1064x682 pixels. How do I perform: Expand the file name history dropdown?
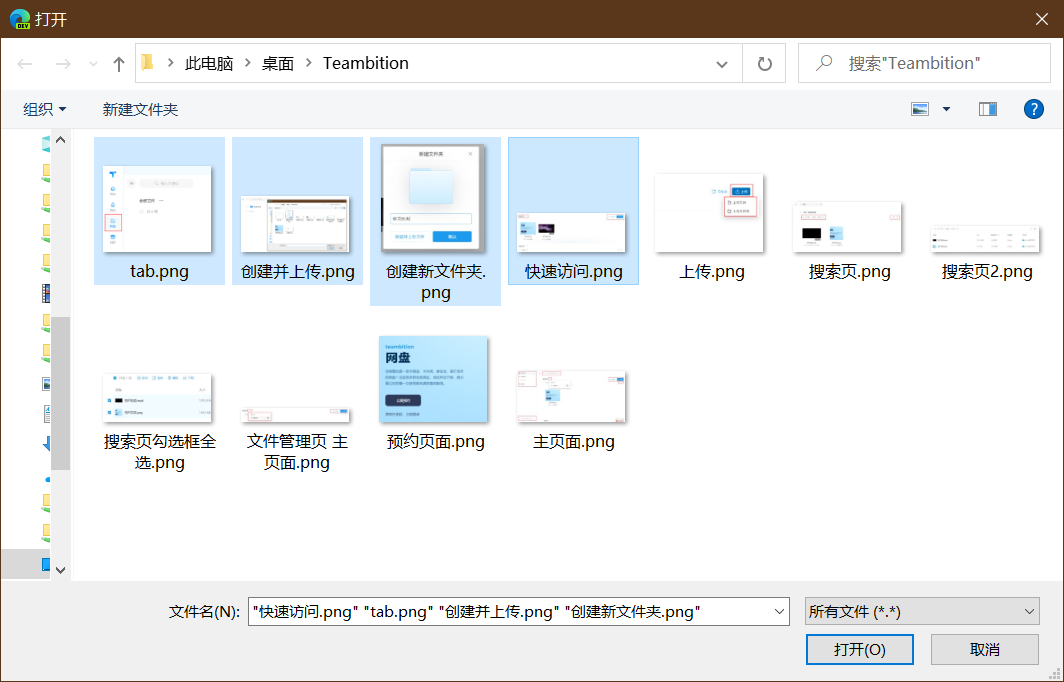[780, 611]
